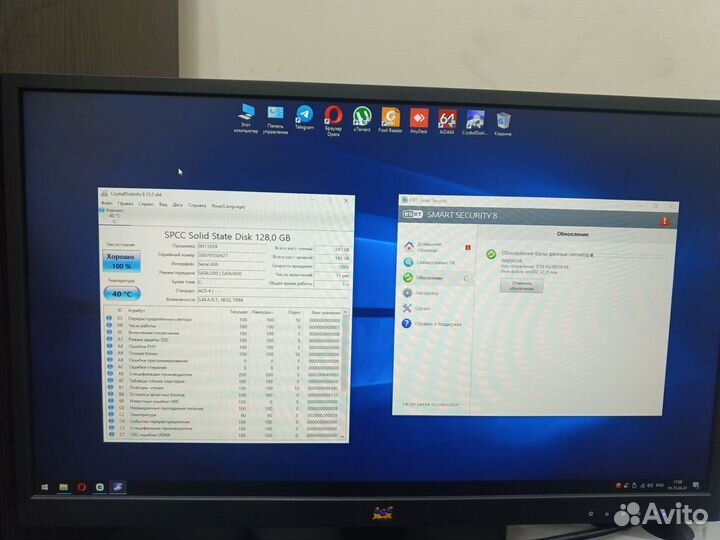Launch Telegram from the desktop
Screen dimensions: 720x540
click(304, 118)
